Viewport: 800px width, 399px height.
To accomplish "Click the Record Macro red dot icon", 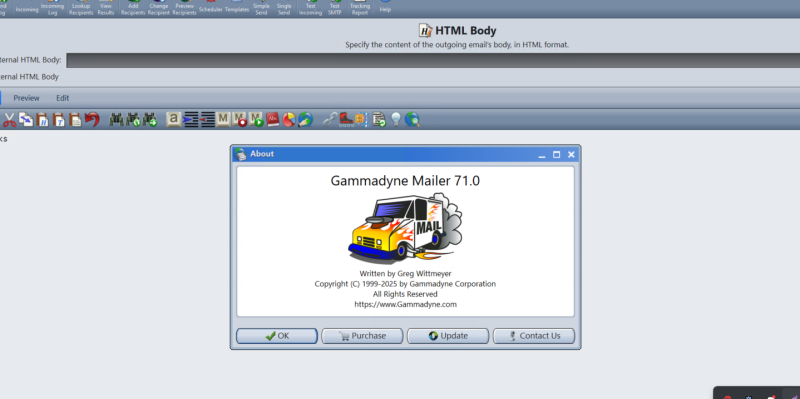I will [240, 120].
